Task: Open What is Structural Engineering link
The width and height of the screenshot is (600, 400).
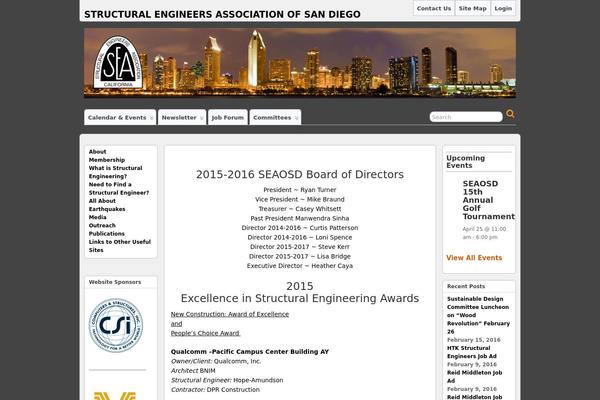Action: tap(115, 172)
